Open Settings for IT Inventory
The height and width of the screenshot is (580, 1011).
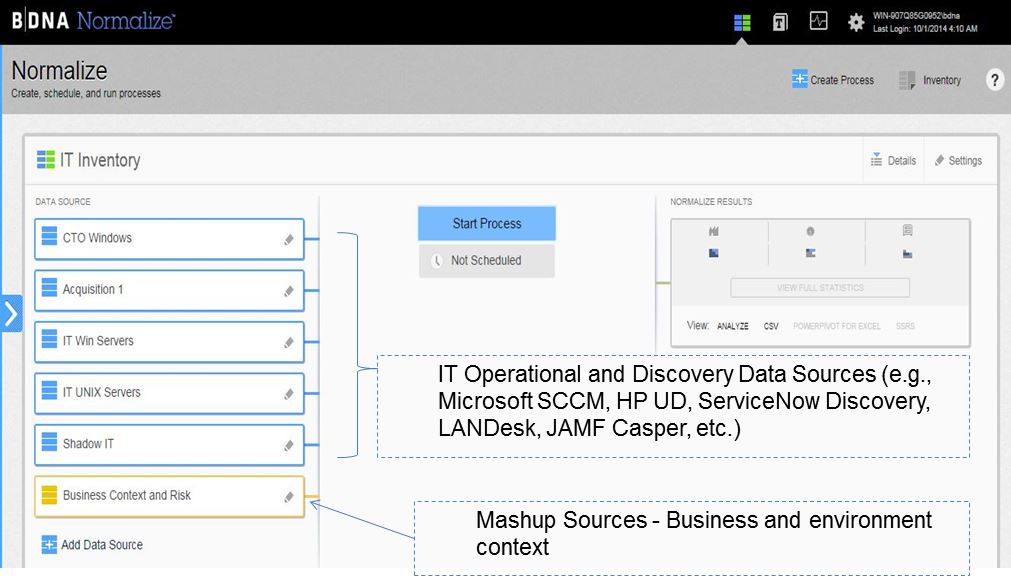pos(957,160)
